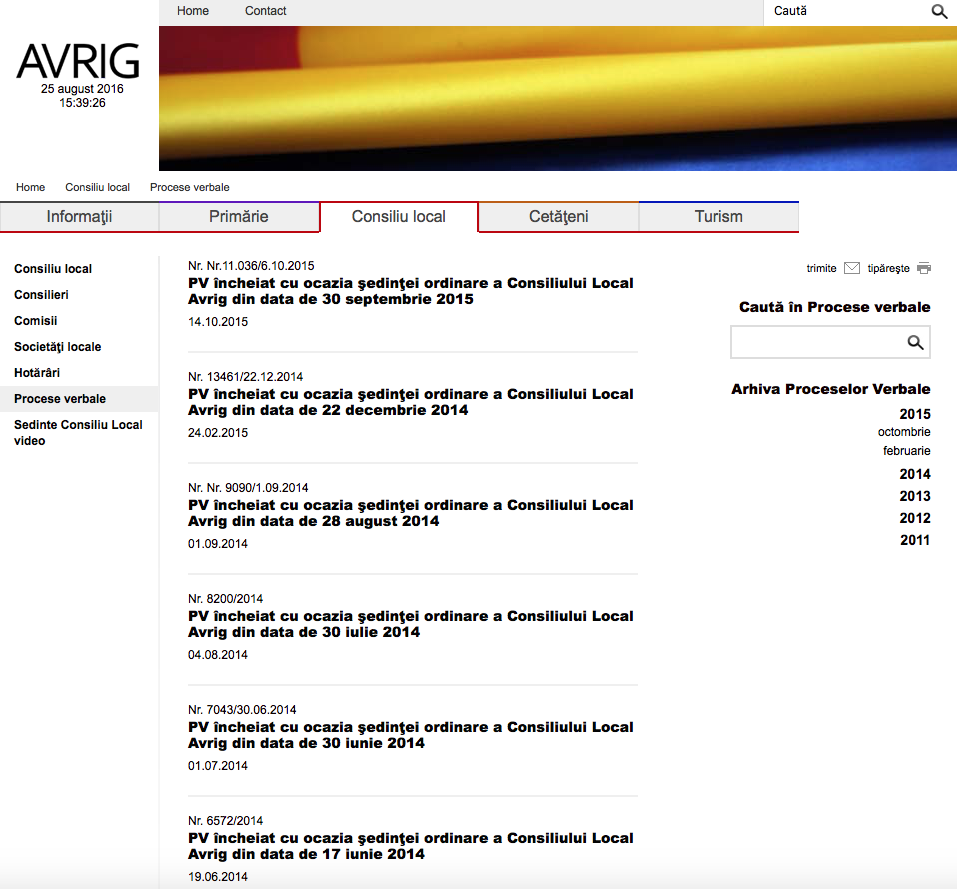Expand the 2012 archive year
Image resolution: width=957 pixels, height=889 pixels.
click(915, 518)
